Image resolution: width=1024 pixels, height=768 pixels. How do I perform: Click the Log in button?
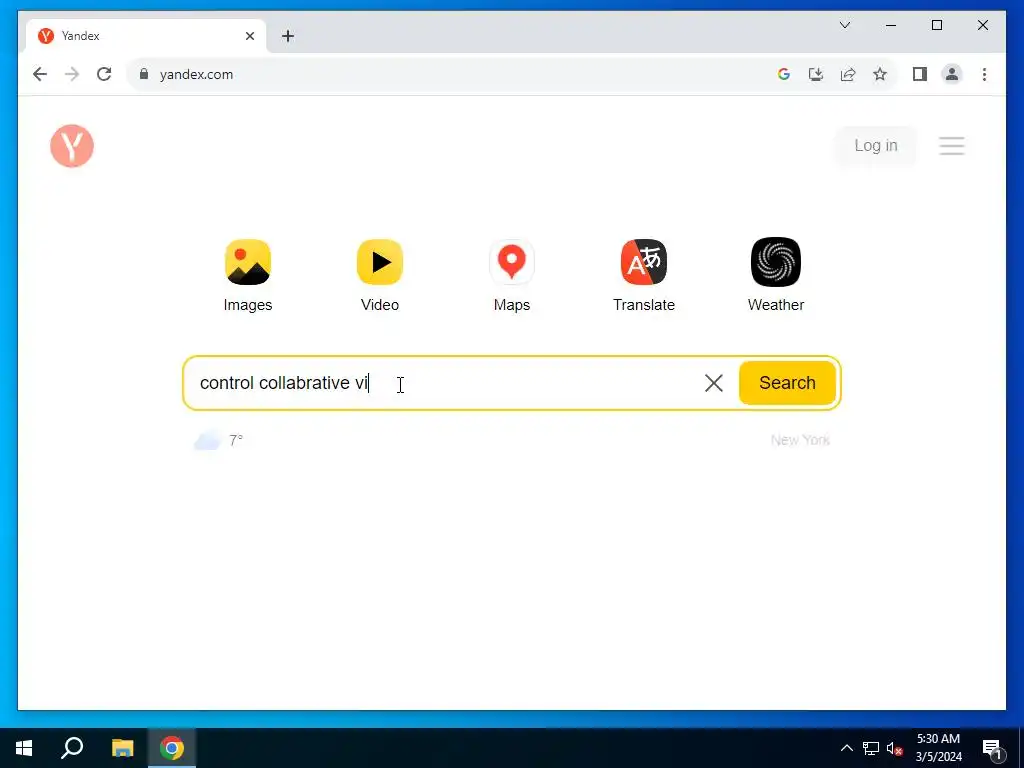[876, 146]
